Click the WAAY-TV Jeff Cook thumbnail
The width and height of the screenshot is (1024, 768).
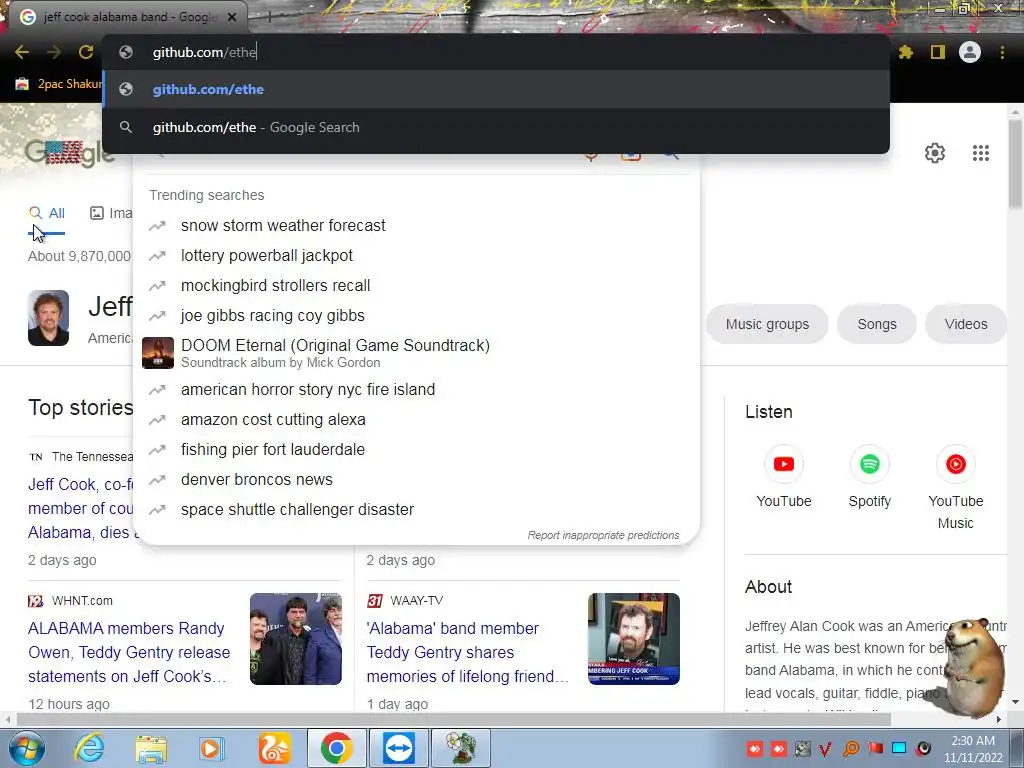(633, 639)
